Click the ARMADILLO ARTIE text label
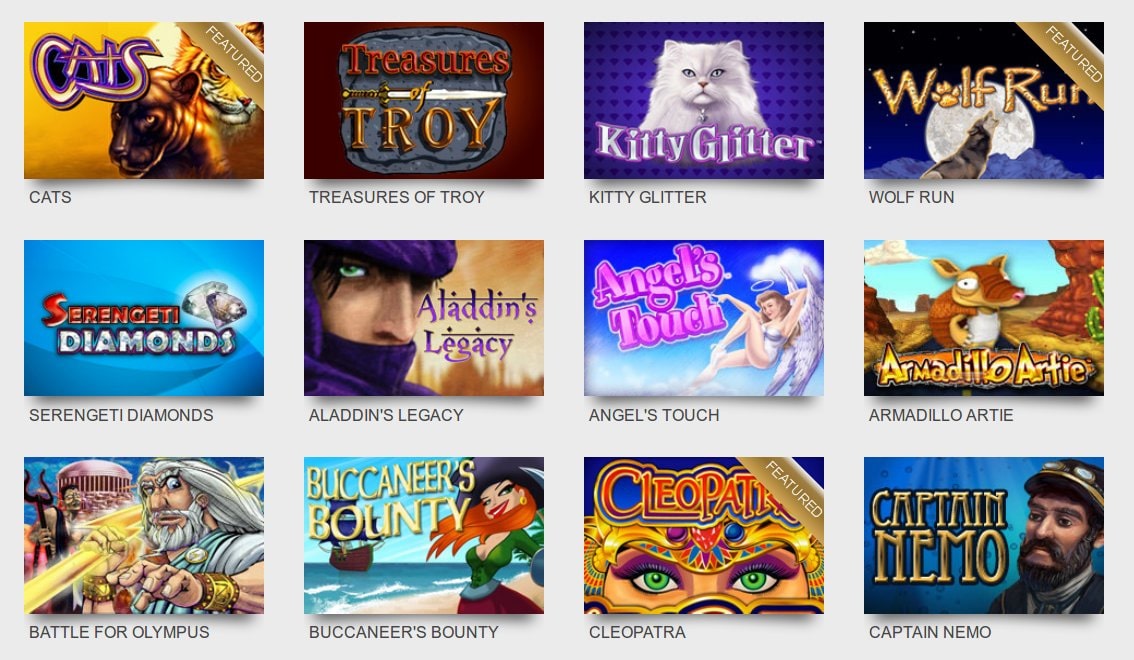1134x660 pixels. click(x=941, y=416)
